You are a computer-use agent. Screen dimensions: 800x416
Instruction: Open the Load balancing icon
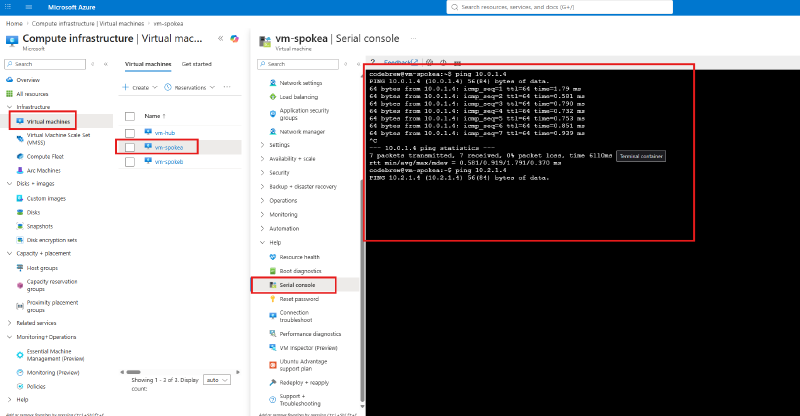coord(272,96)
